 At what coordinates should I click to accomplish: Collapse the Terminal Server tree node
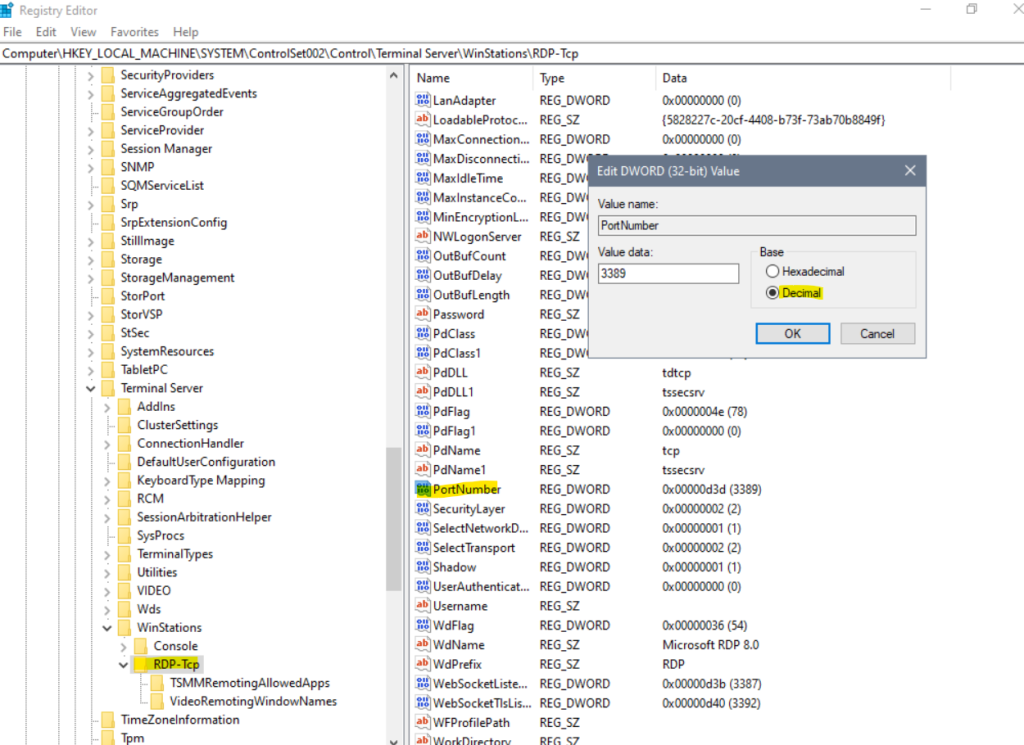[91, 388]
